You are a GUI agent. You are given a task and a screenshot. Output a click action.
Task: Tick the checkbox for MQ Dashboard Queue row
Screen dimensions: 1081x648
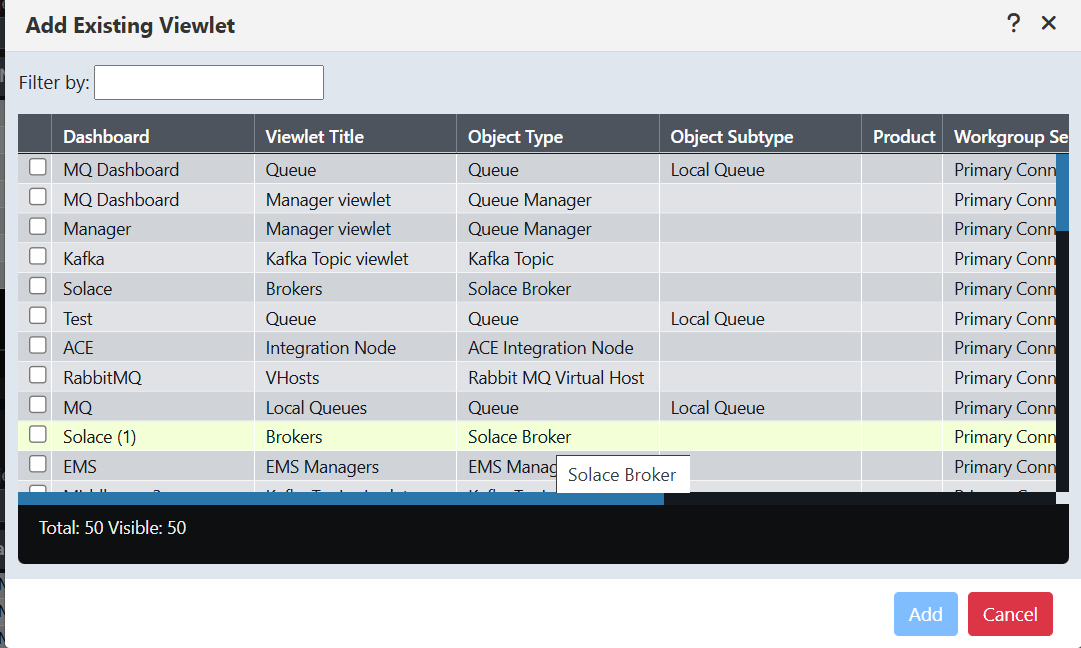pos(38,168)
